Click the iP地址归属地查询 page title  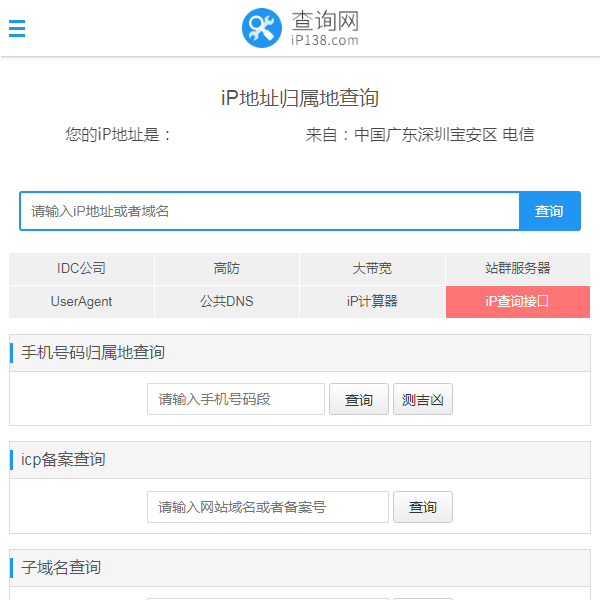(300, 98)
